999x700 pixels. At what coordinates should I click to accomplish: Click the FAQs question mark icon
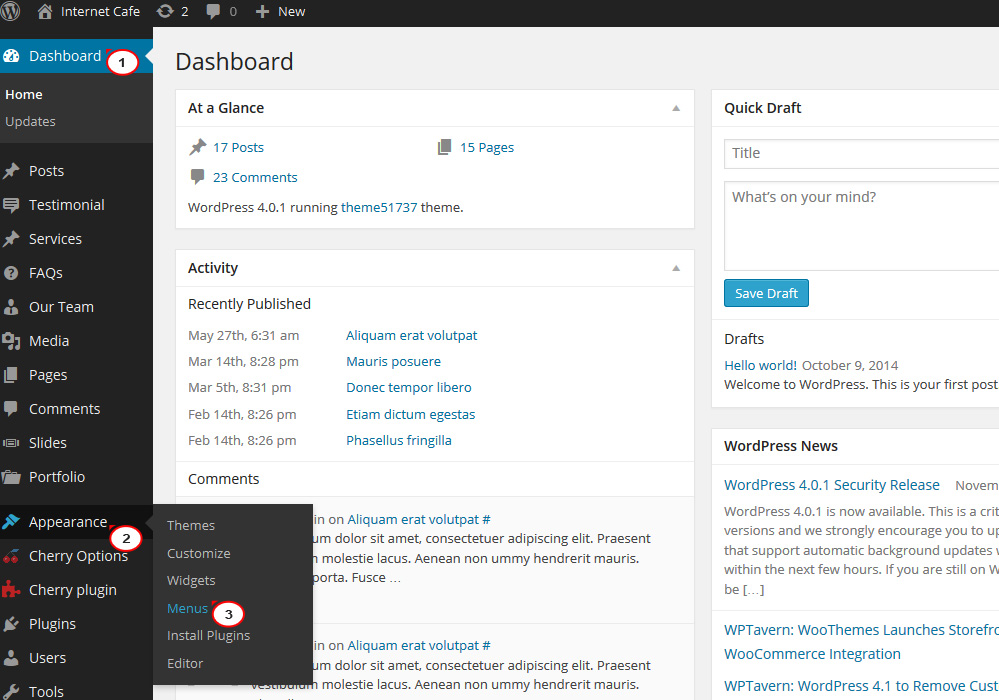click(11, 273)
